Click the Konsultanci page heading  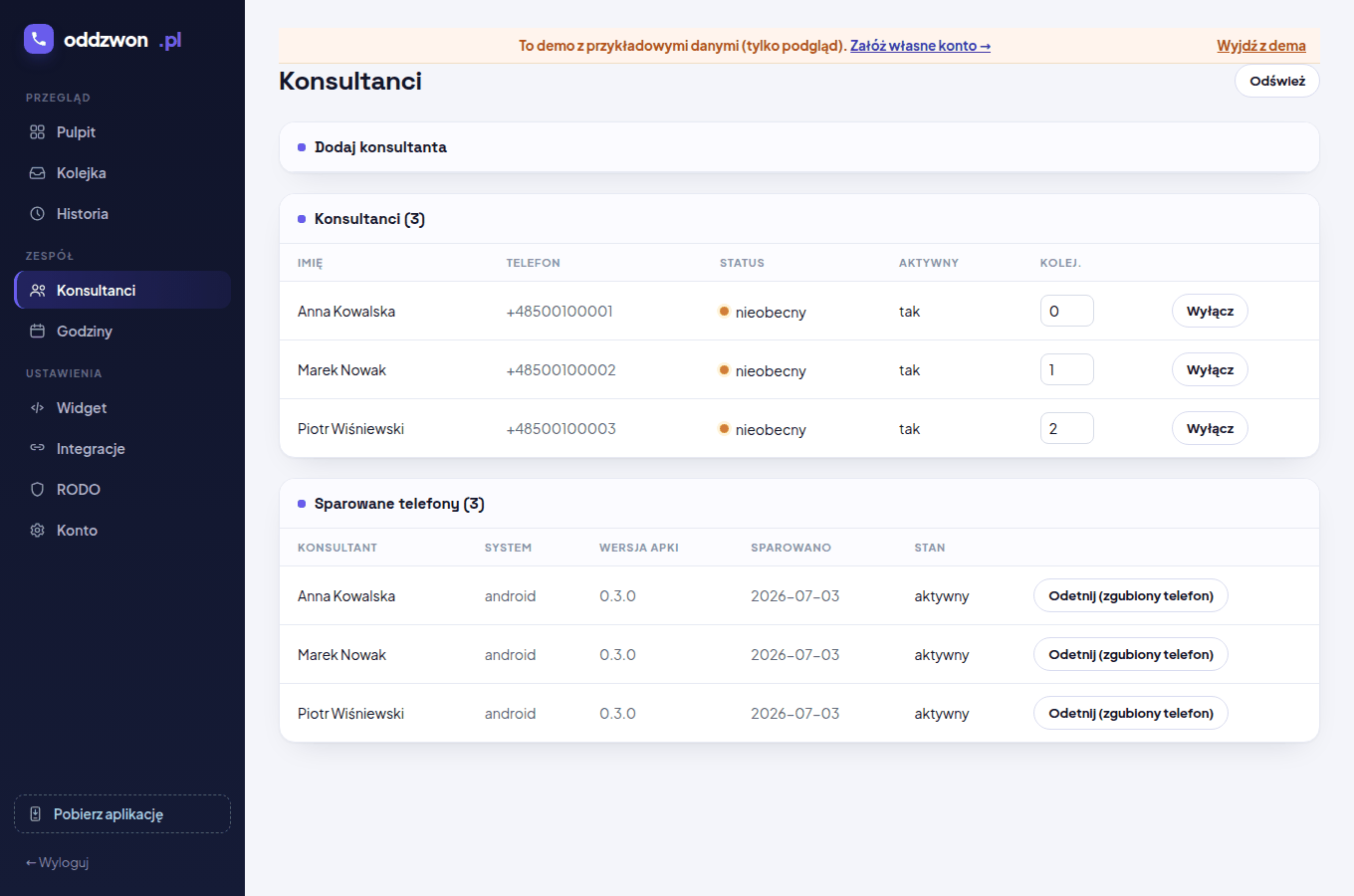[350, 82]
